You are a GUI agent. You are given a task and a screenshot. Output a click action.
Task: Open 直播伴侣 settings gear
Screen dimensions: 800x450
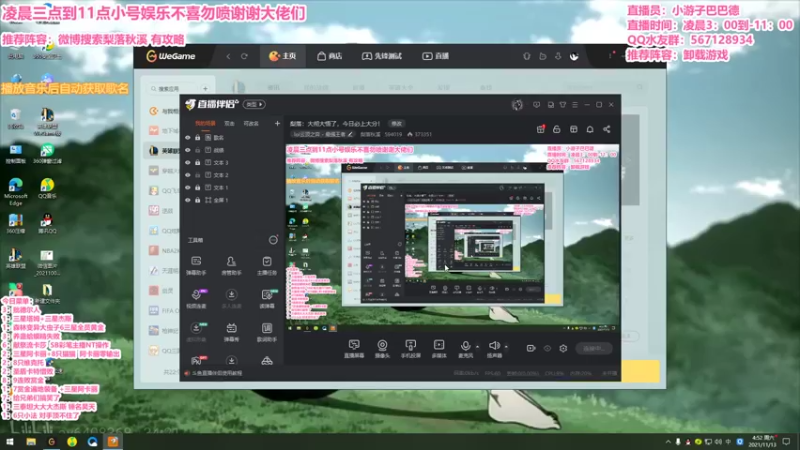click(x=563, y=348)
